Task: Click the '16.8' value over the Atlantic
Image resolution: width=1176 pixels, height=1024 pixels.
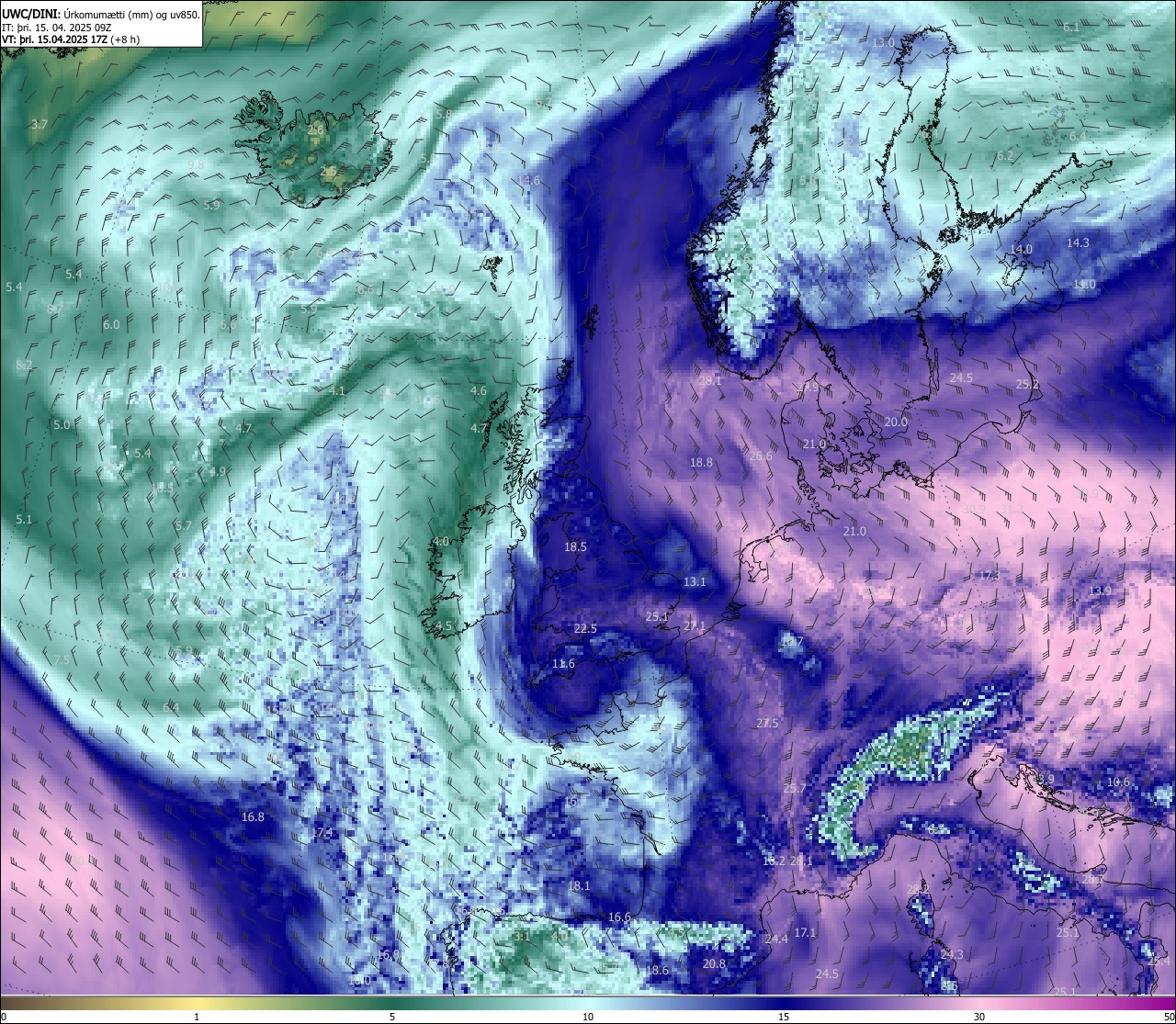Action: (253, 817)
